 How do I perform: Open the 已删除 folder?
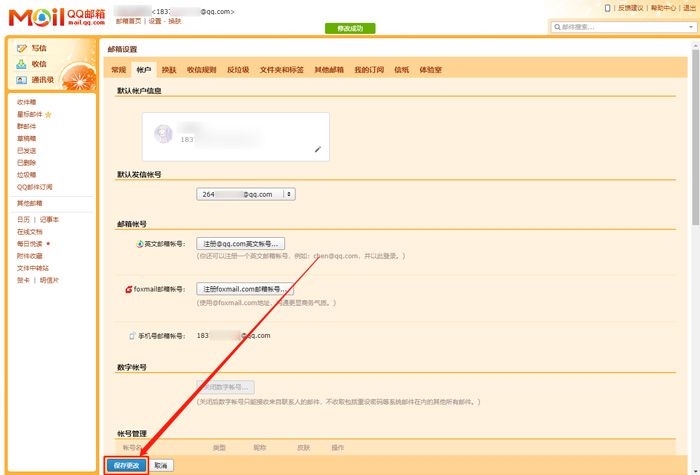[26, 163]
